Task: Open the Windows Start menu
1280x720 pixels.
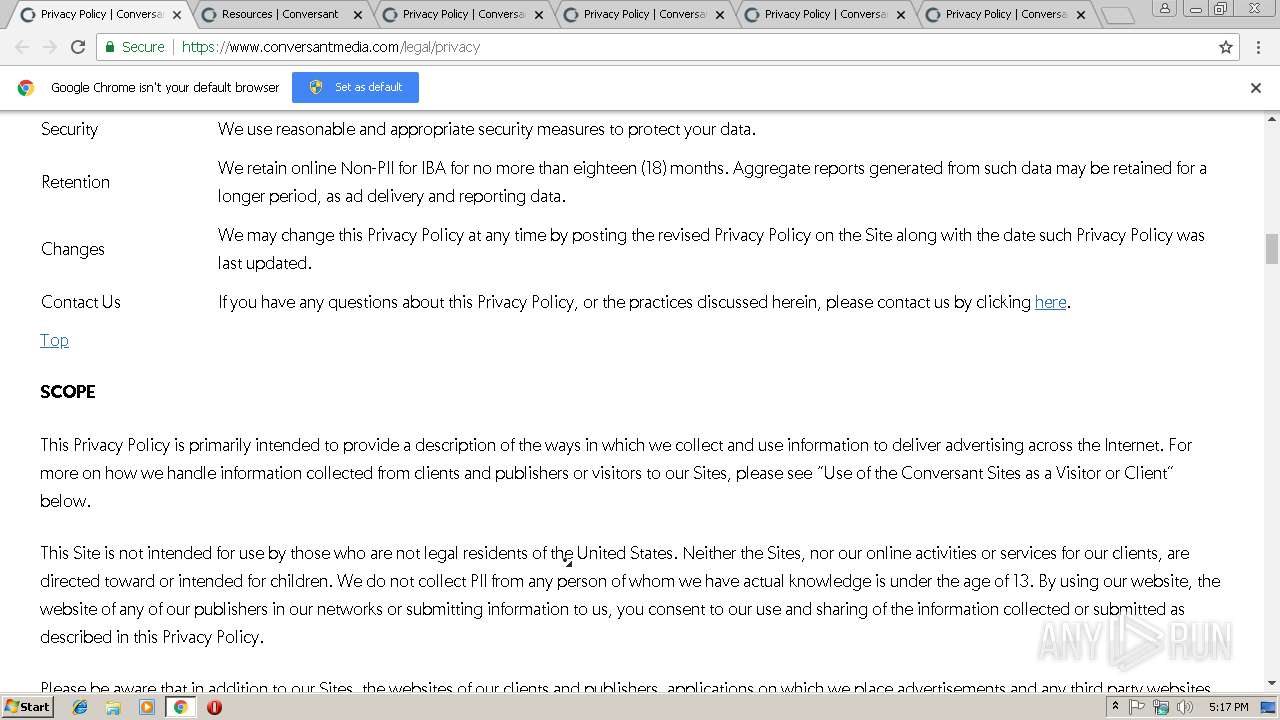Action: 27,707
